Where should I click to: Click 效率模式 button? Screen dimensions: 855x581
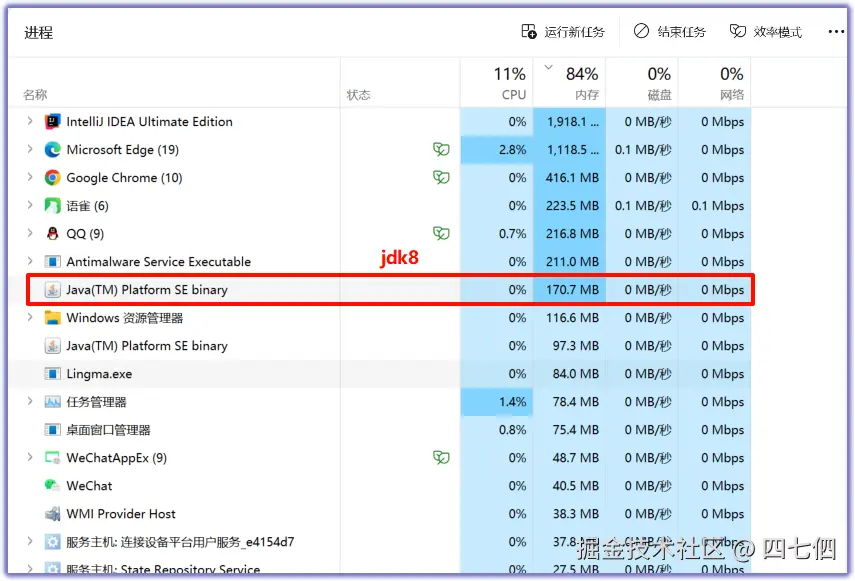[x=766, y=32]
